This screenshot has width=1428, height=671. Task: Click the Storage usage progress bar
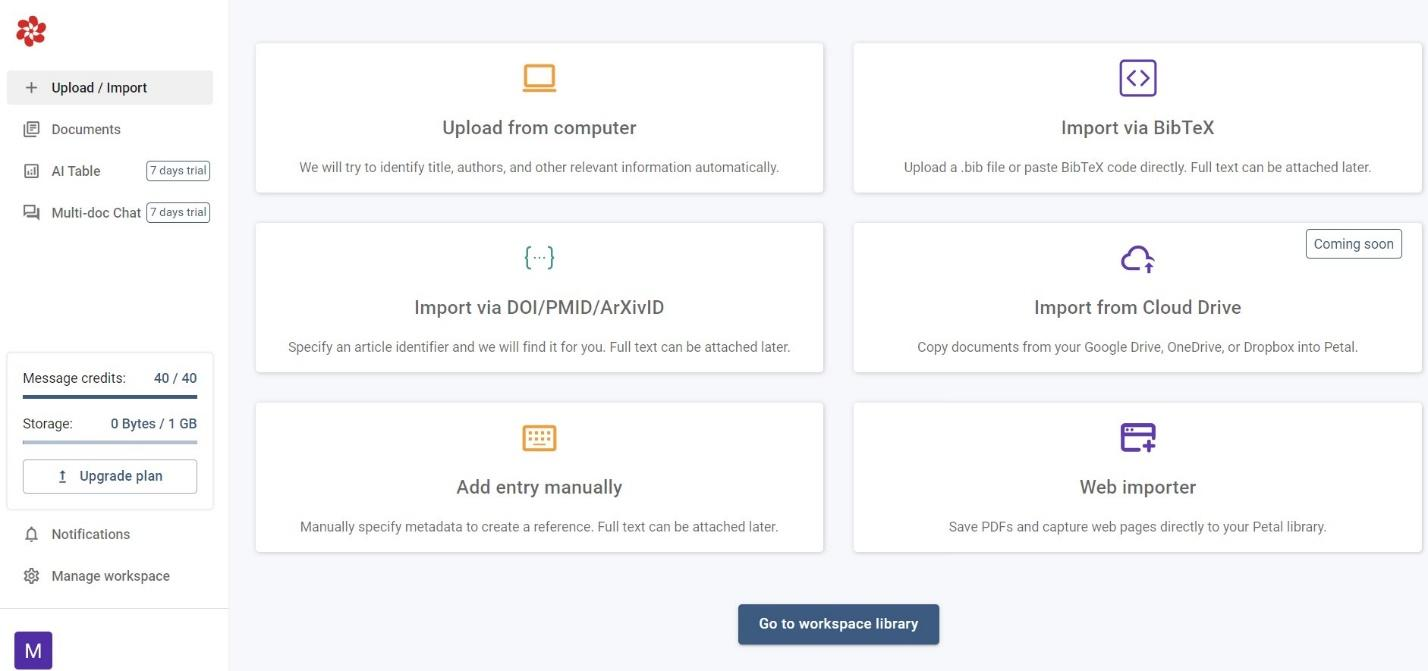click(x=110, y=442)
